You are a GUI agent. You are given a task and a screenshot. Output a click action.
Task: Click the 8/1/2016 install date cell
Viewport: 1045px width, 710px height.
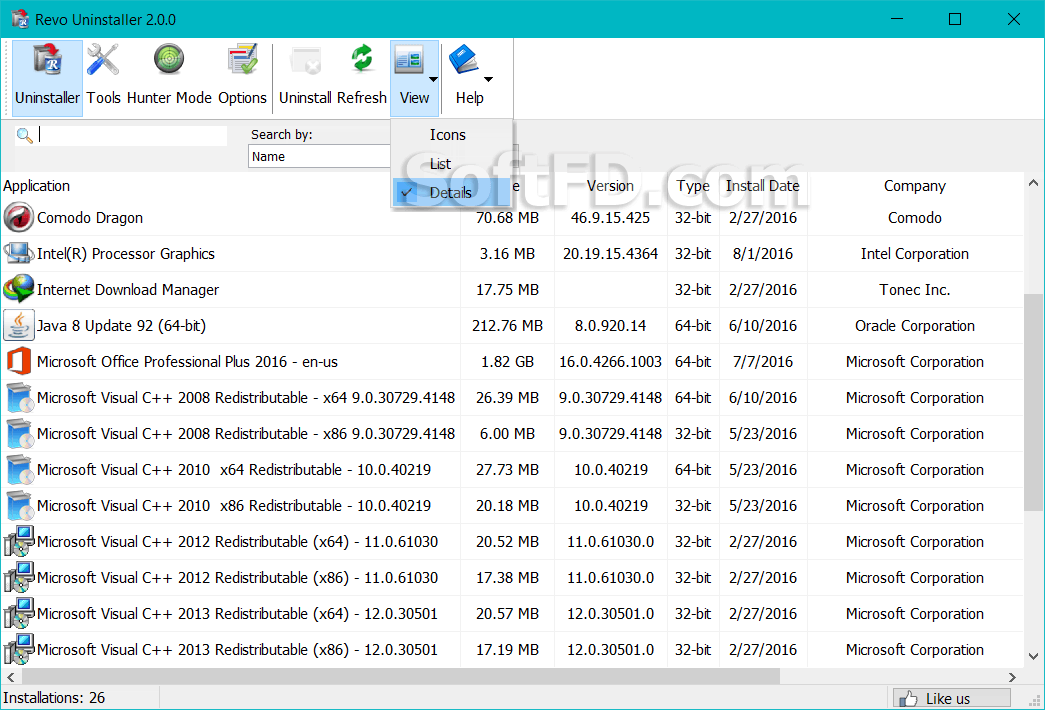(763, 254)
